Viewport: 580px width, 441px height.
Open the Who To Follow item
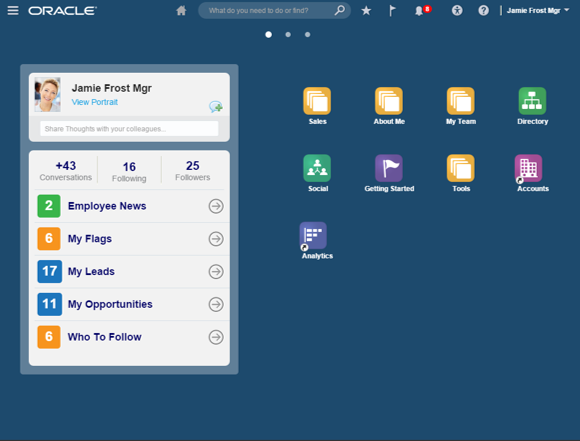tap(105, 337)
